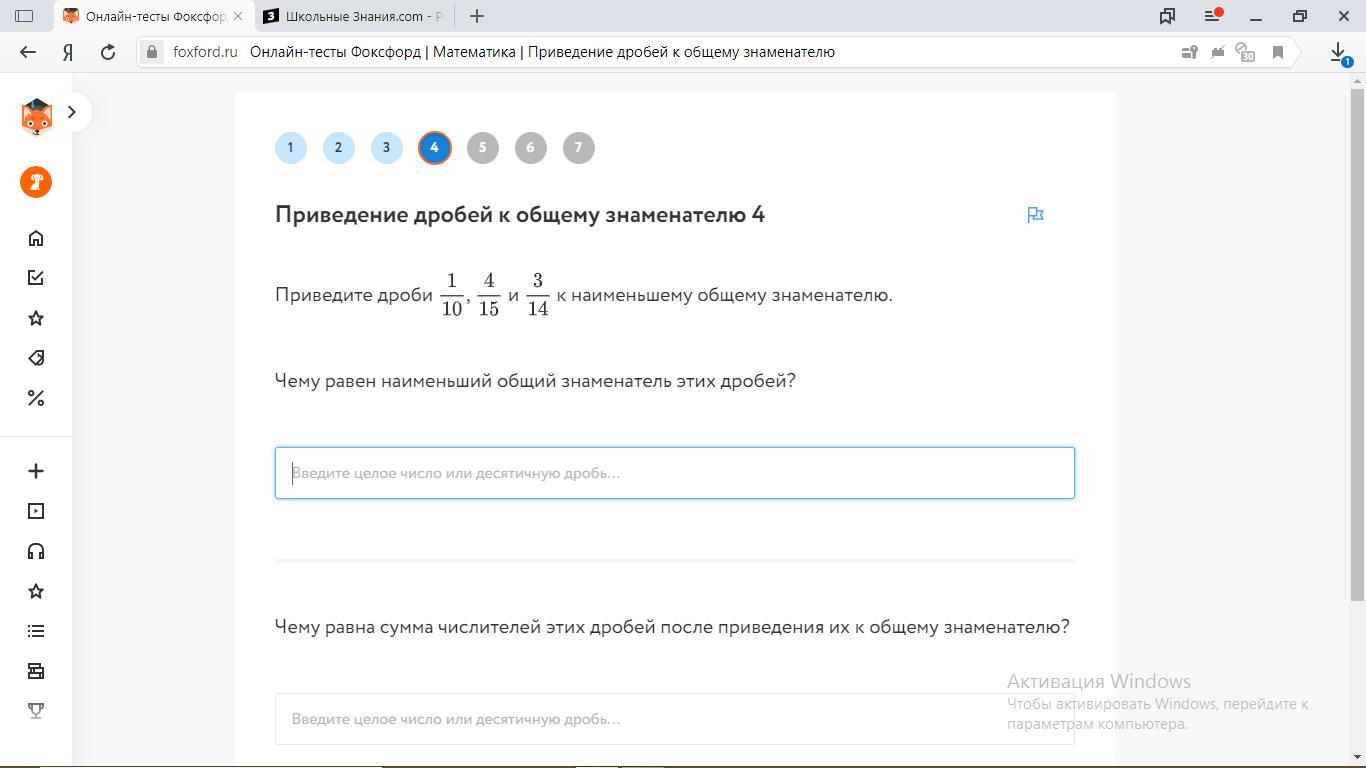Open the list lines icon in sidebar
1366x768 pixels.
36,631
